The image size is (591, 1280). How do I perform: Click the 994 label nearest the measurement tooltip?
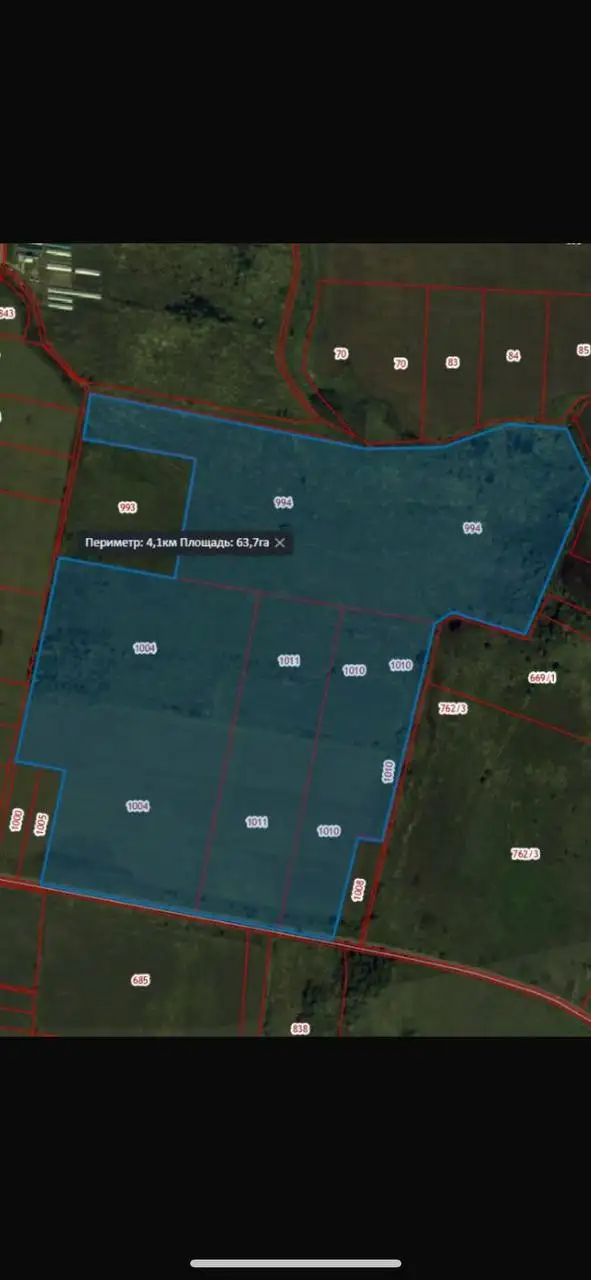283,502
